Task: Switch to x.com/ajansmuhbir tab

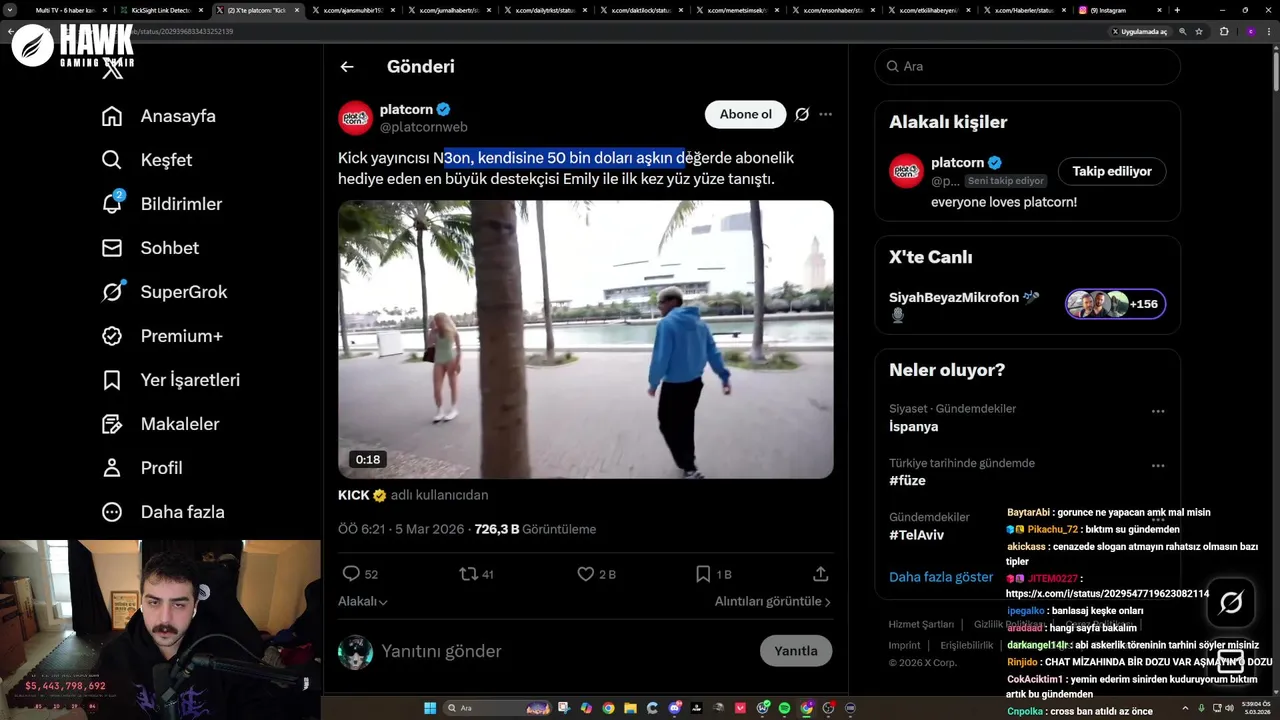Action: 351,10
